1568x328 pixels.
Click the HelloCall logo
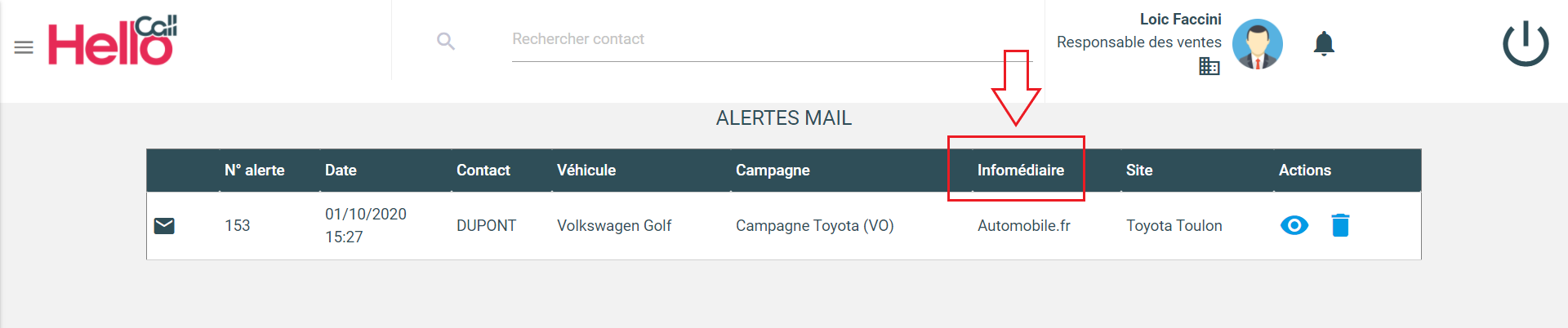point(112,41)
